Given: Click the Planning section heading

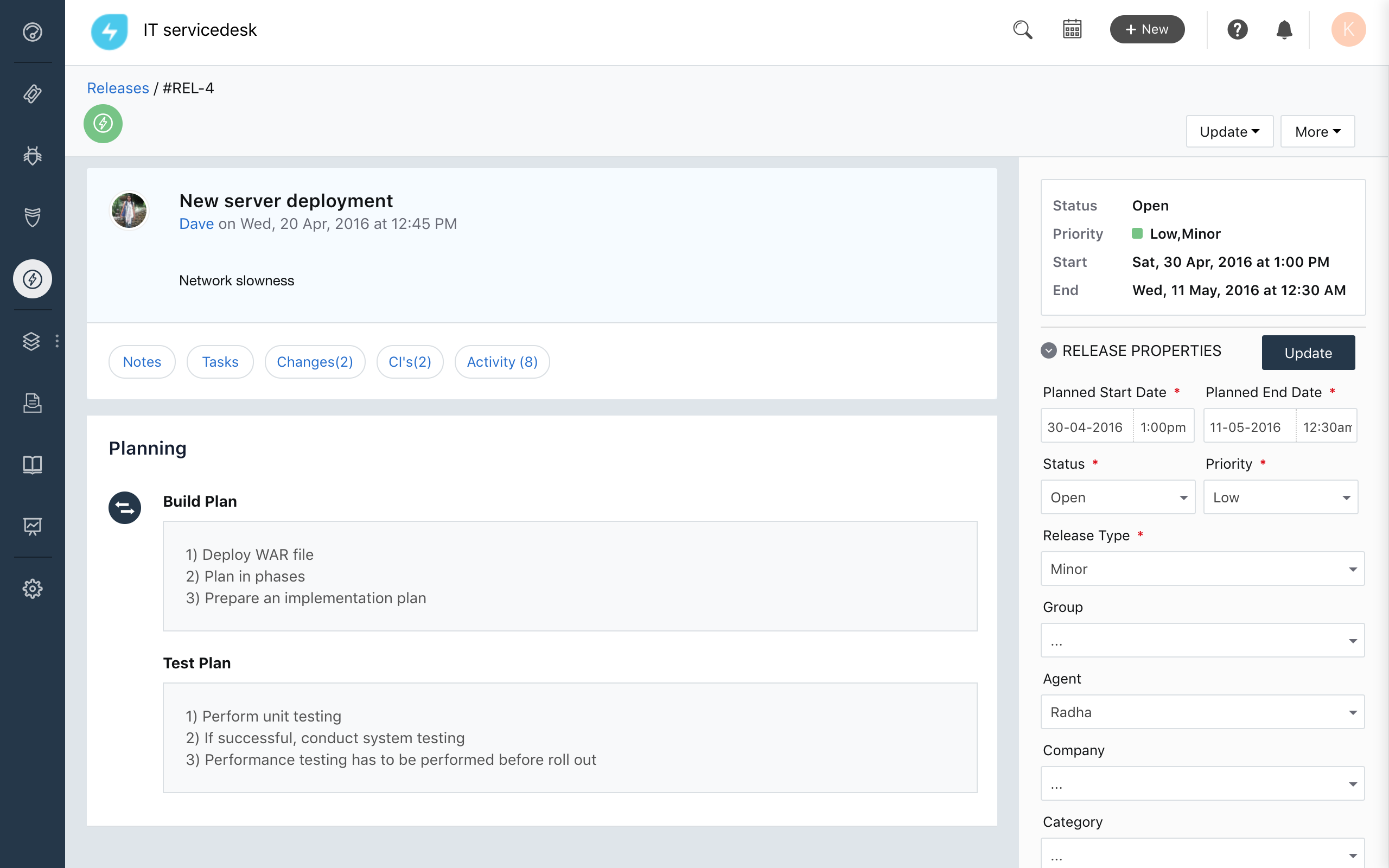Looking at the screenshot, I should [148, 448].
